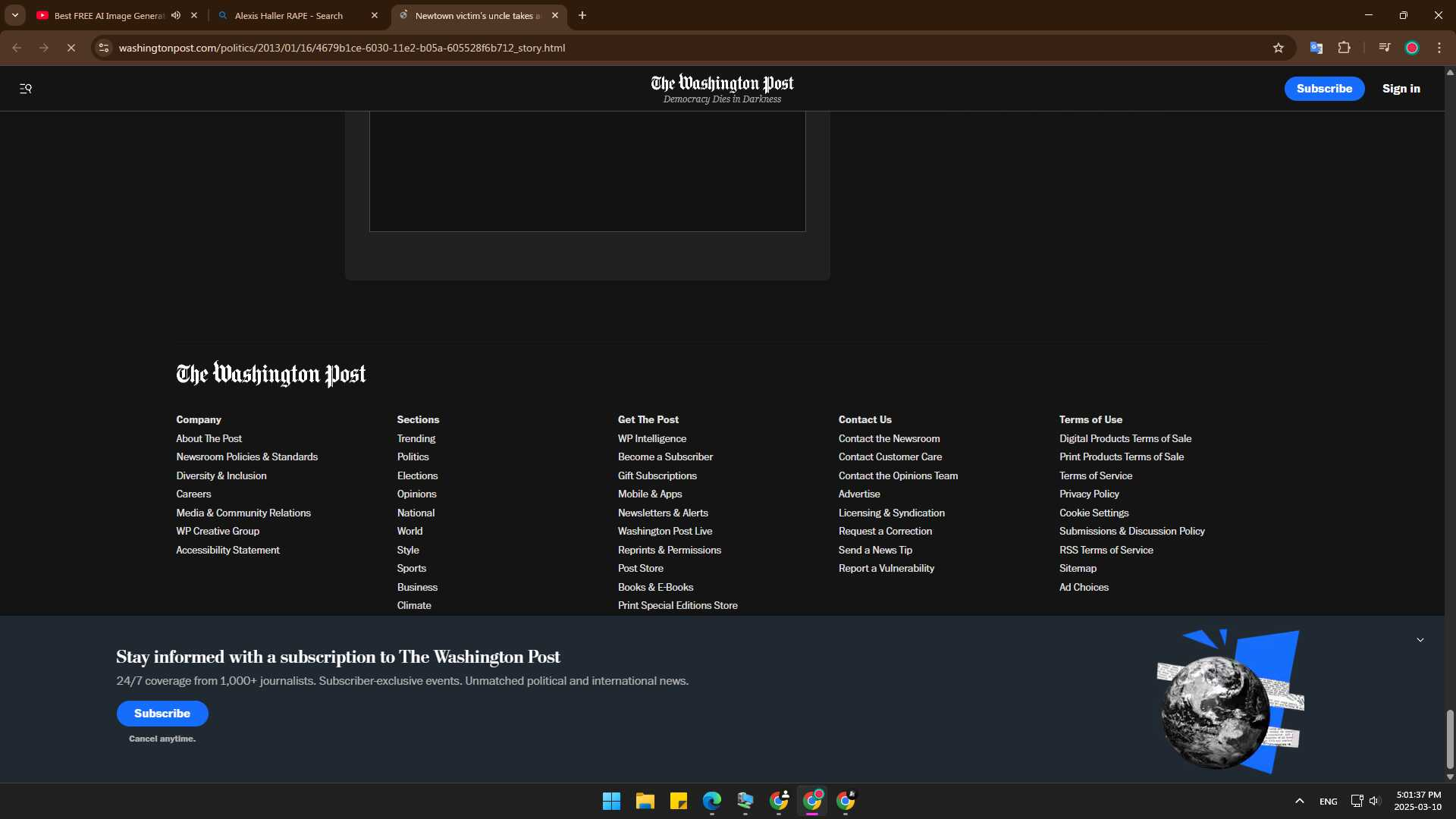The width and height of the screenshot is (1456, 819).
Task: Open the Google Translate extension icon
Action: tap(1316, 48)
